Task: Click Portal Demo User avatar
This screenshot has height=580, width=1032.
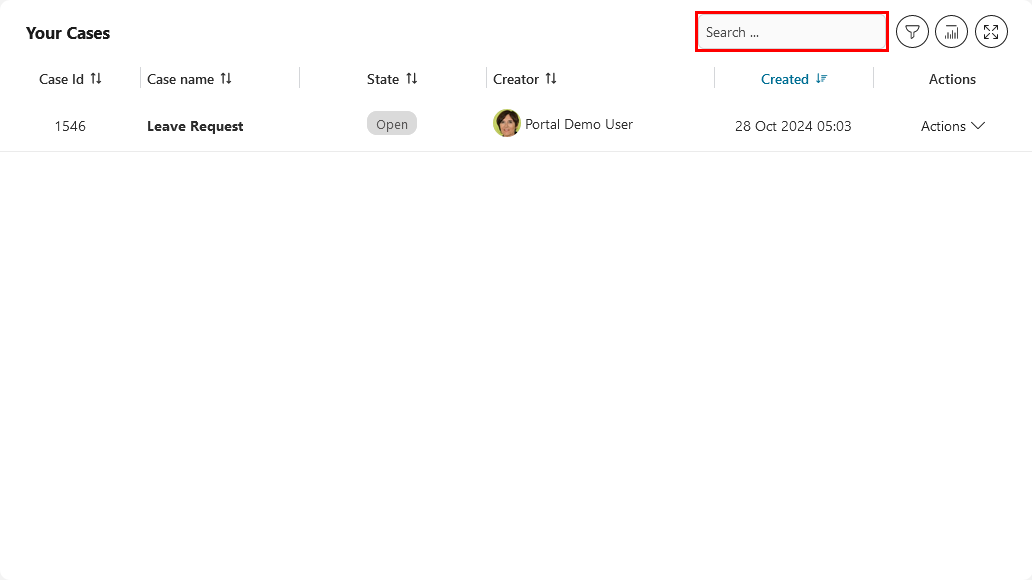Action: coord(506,123)
